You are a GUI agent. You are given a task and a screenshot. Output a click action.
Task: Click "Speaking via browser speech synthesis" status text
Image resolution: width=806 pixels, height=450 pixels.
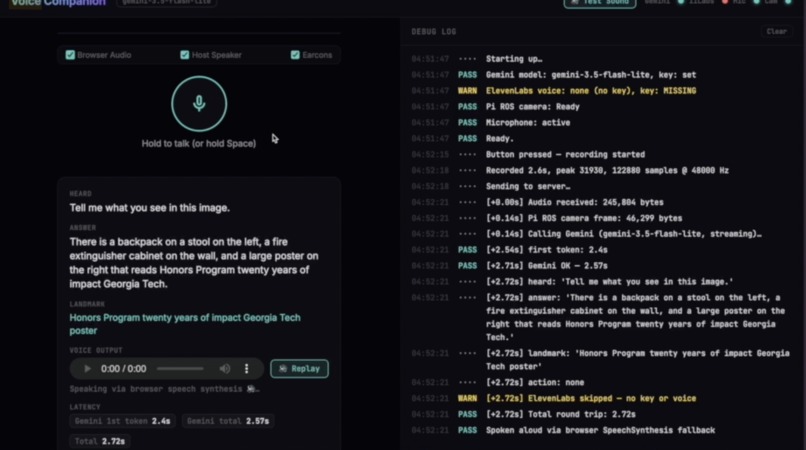pos(164,389)
